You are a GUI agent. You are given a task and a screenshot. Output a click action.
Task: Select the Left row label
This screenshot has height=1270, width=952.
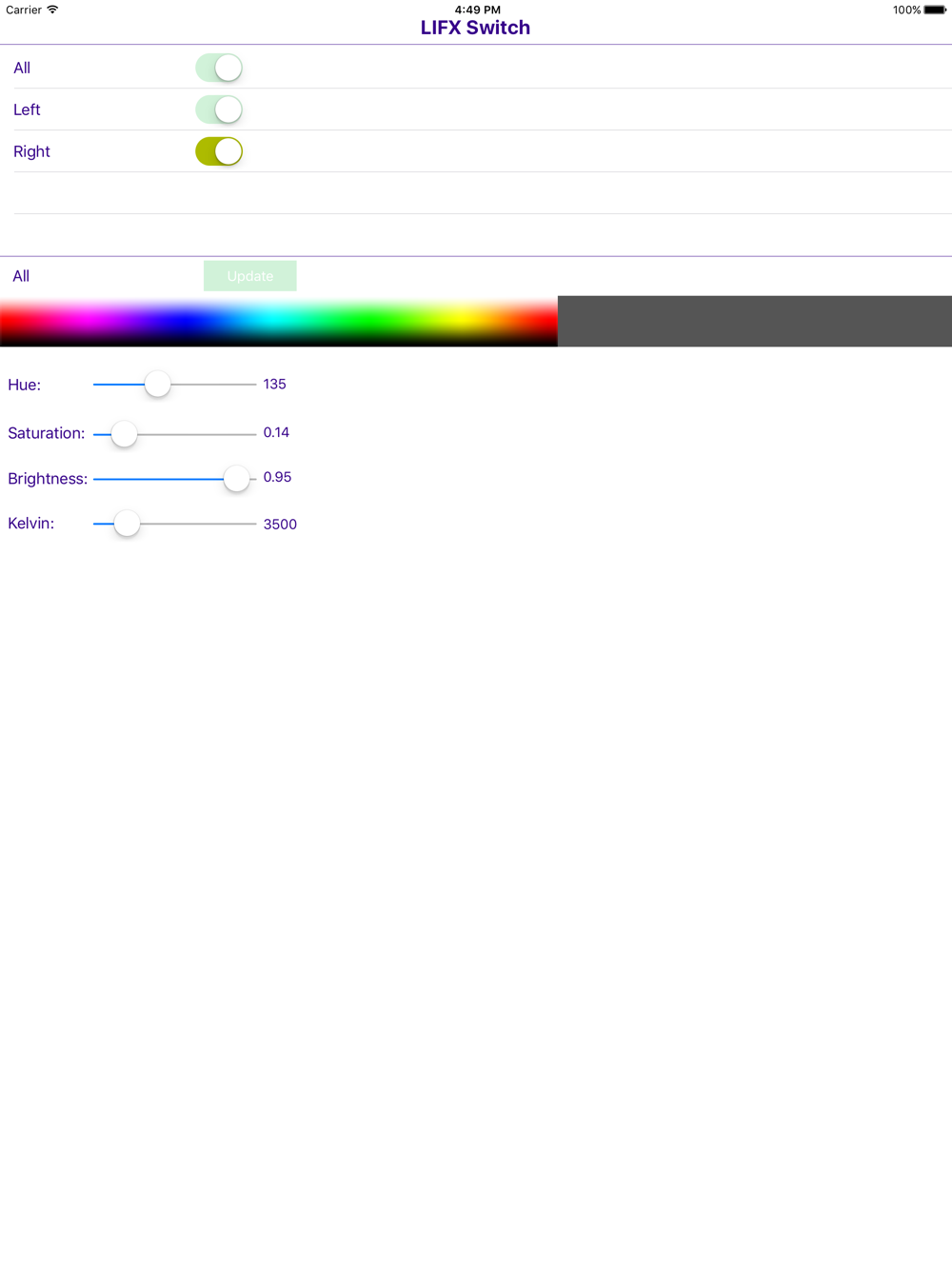click(27, 109)
